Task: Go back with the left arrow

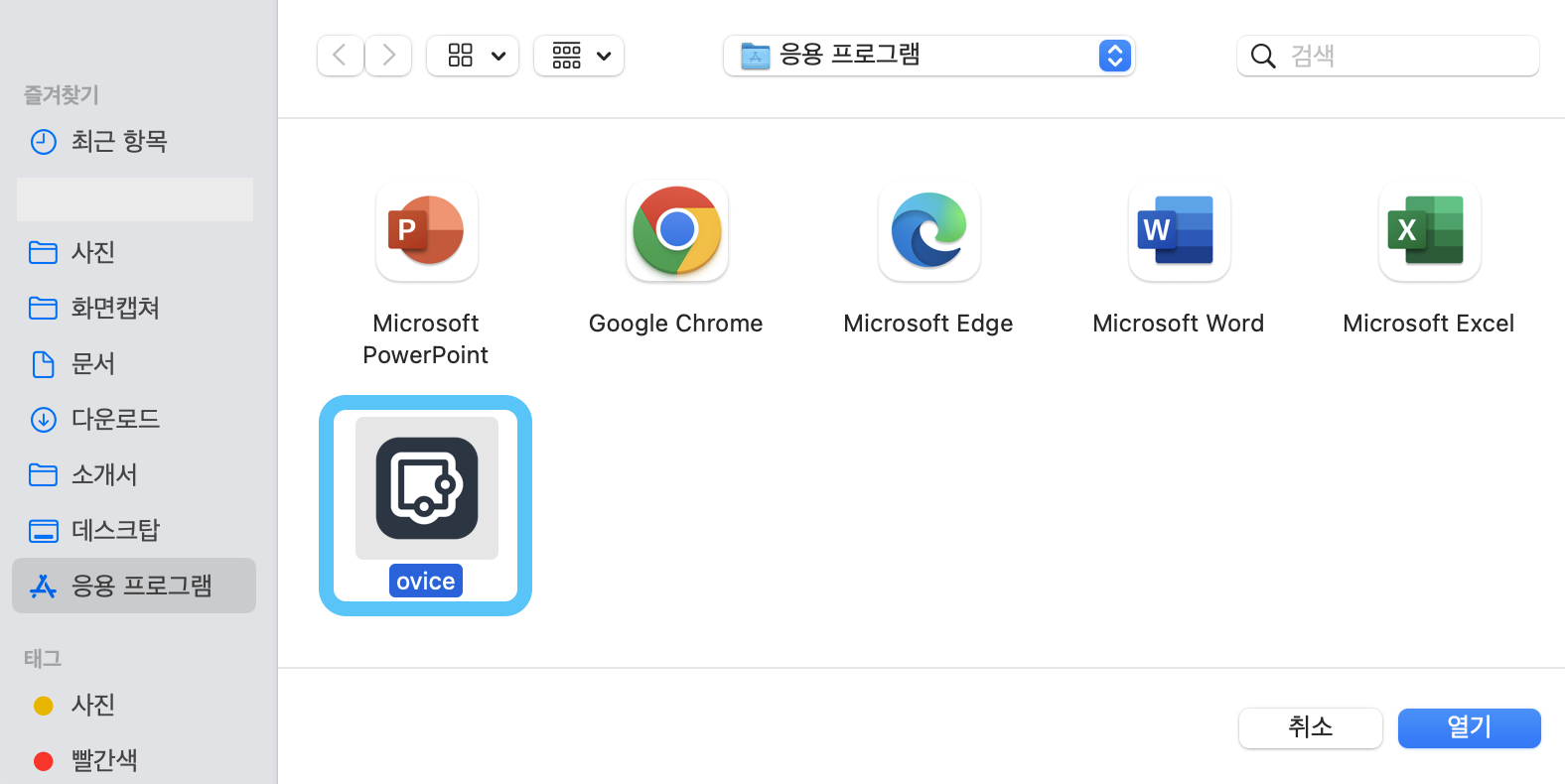Action: coord(341,56)
